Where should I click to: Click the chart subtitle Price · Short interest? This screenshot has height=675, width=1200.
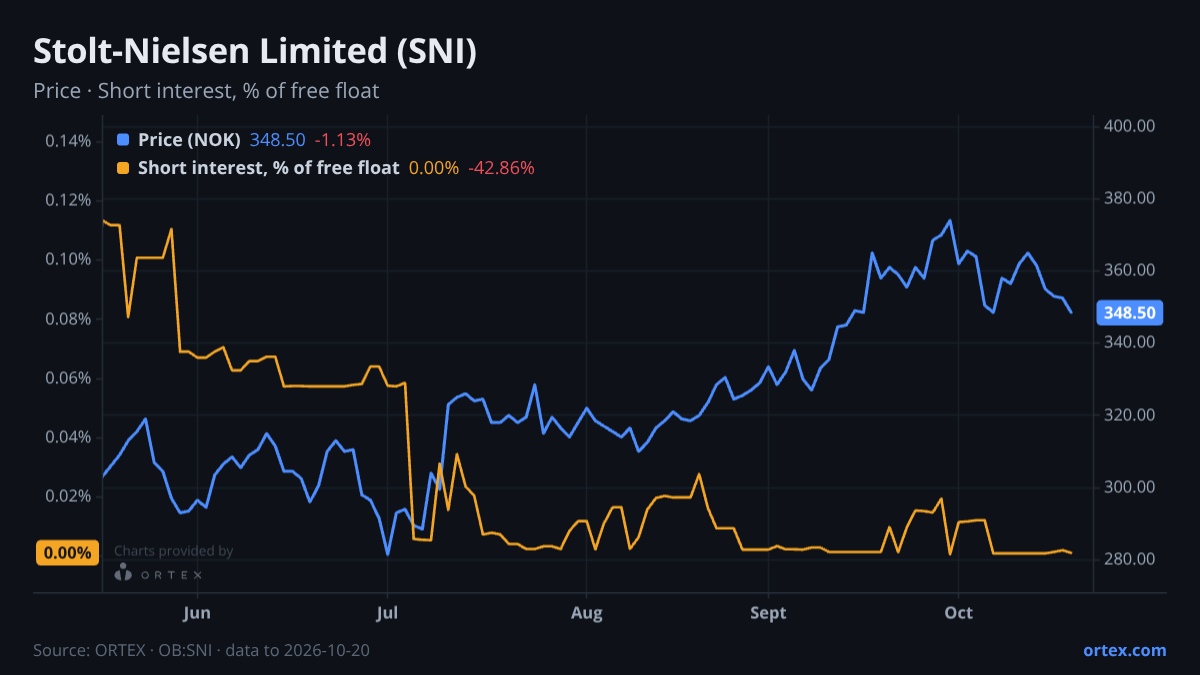tap(206, 91)
